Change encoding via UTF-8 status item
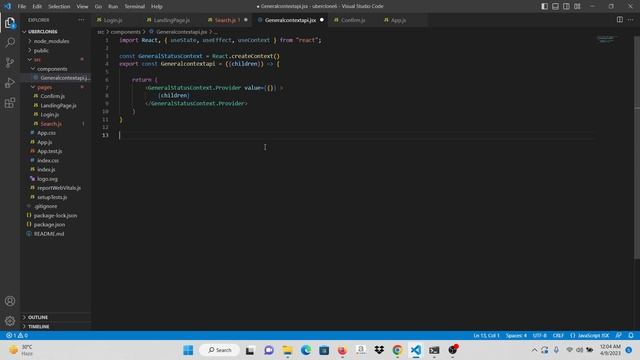Viewport: 640px width, 360px height. 539,336
